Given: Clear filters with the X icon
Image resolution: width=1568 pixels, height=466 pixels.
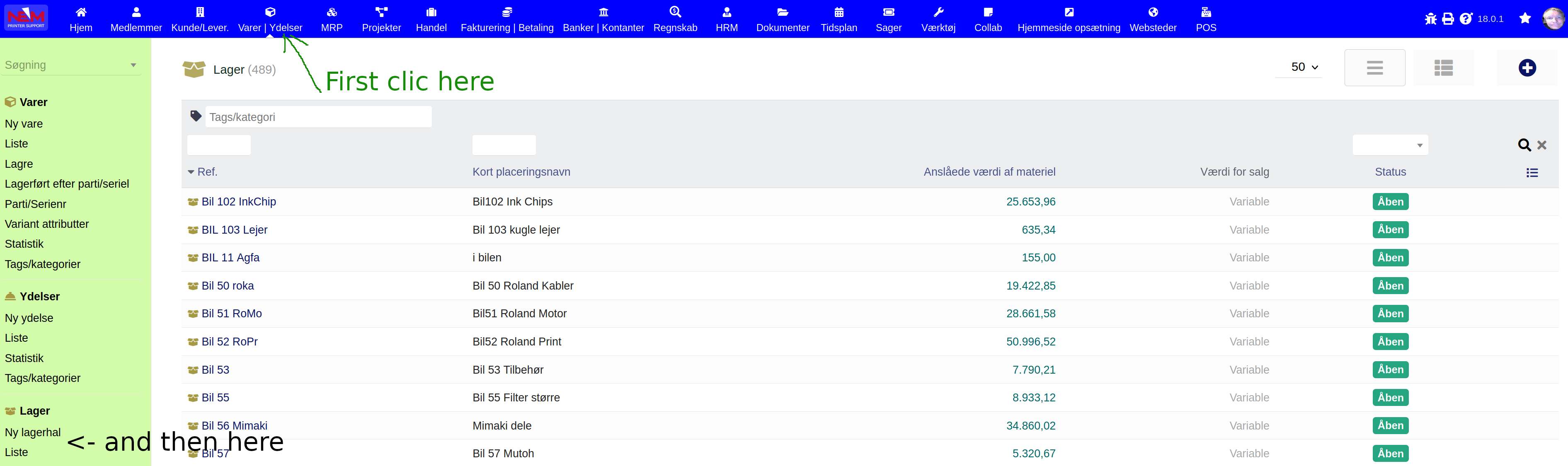Looking at the screenshot, I should click(x=1542, y=145).
